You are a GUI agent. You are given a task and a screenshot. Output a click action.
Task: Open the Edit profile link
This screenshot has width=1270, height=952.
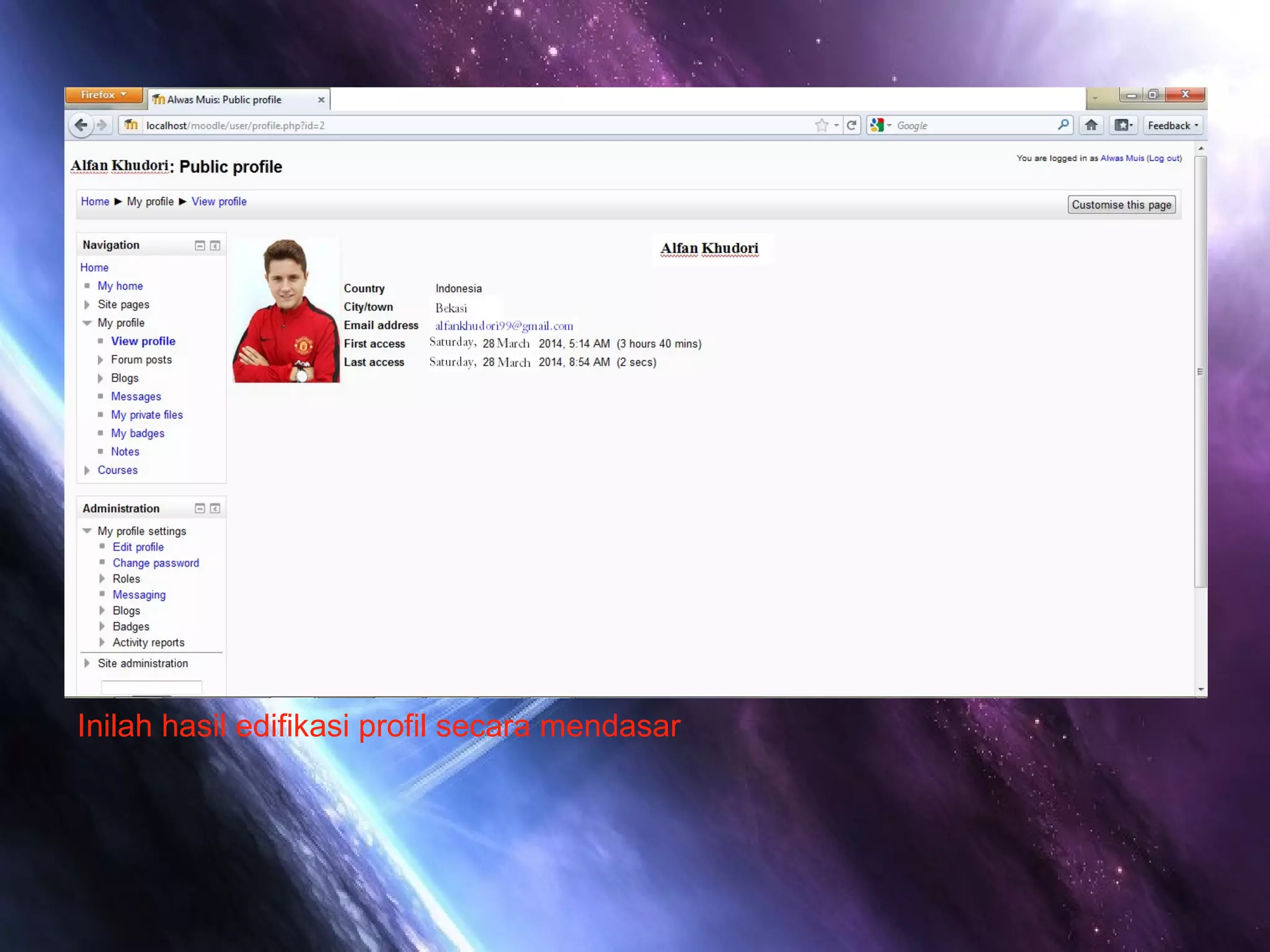click(x=138, y=547)
